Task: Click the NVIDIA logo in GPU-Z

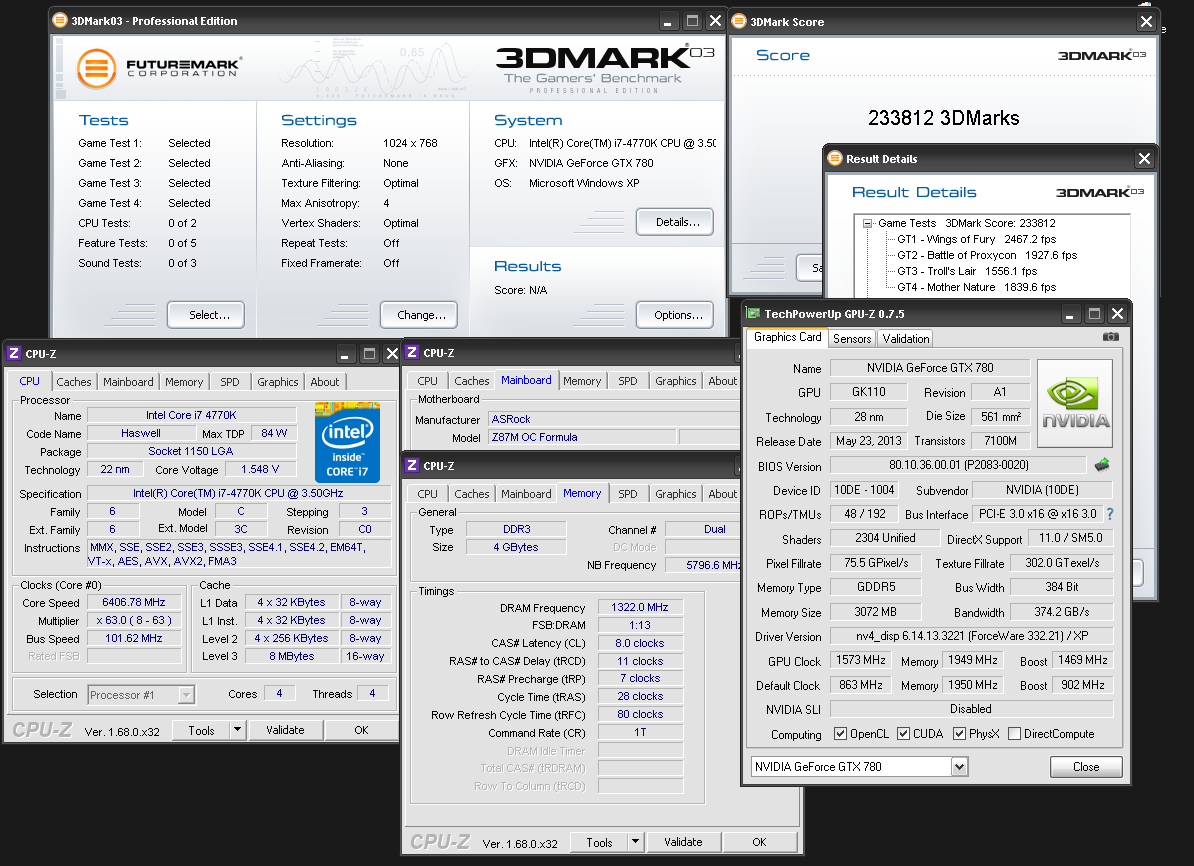Action: click(x=1075, y=404)
